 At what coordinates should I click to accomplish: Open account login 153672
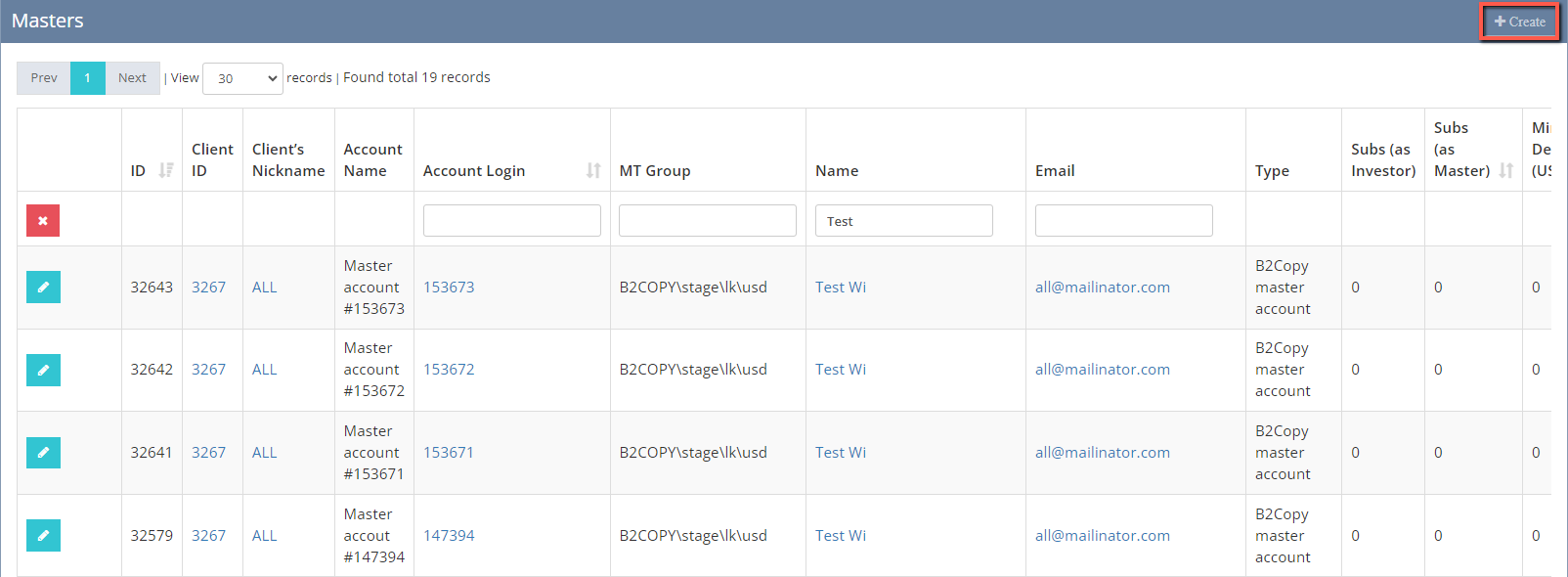coord(449,370)
